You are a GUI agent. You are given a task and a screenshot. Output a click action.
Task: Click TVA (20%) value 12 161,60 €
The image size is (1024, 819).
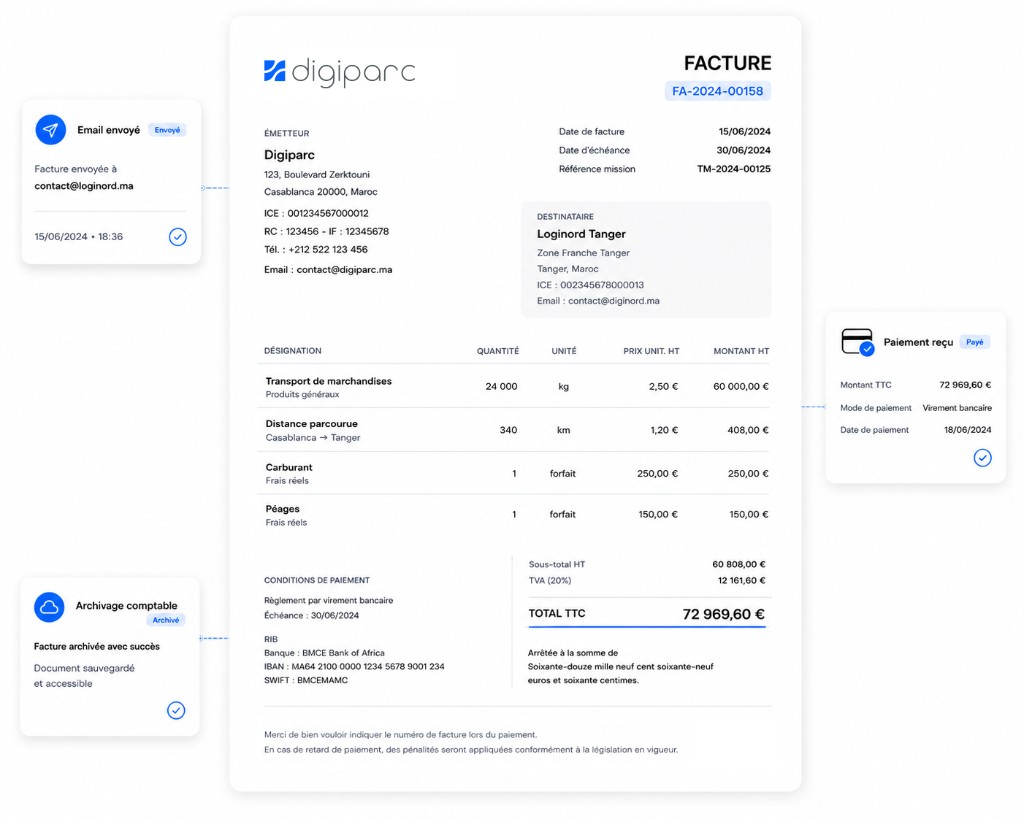[742, 581]
